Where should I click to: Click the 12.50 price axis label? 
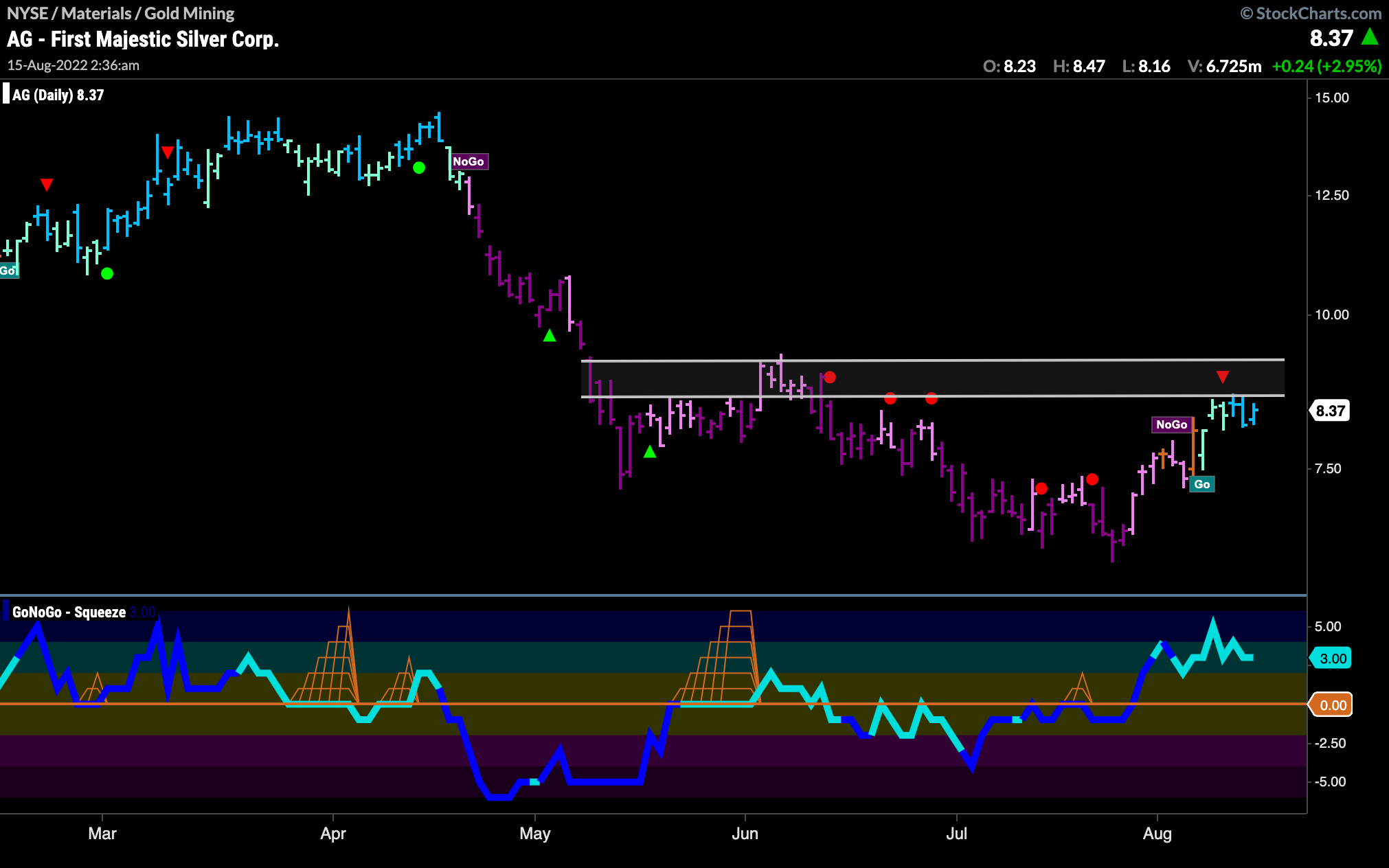pyautogui.click(x=1332, y=195)
